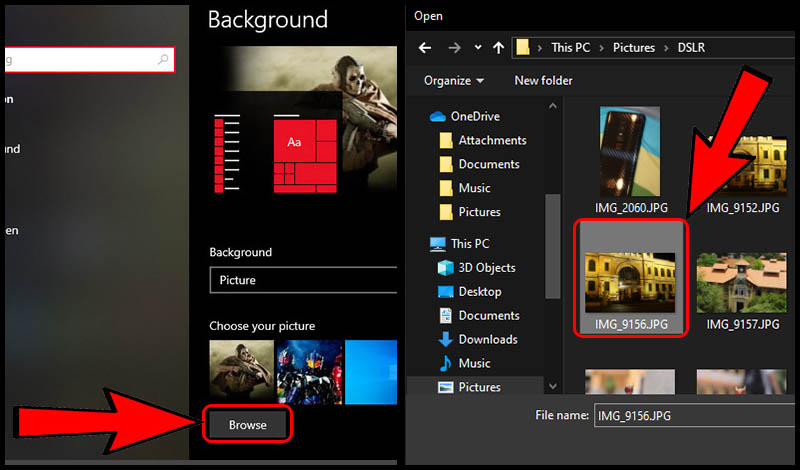The width and height of the screenshot is (800, 470).
Task: Click the Browse button under Choose your picture
Action: 247,425
